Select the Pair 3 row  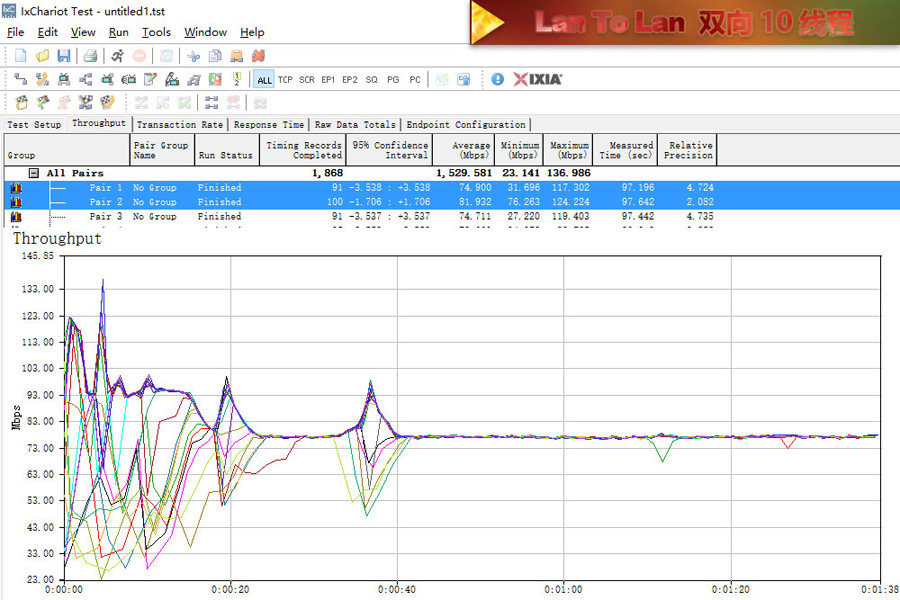[106, 217]
